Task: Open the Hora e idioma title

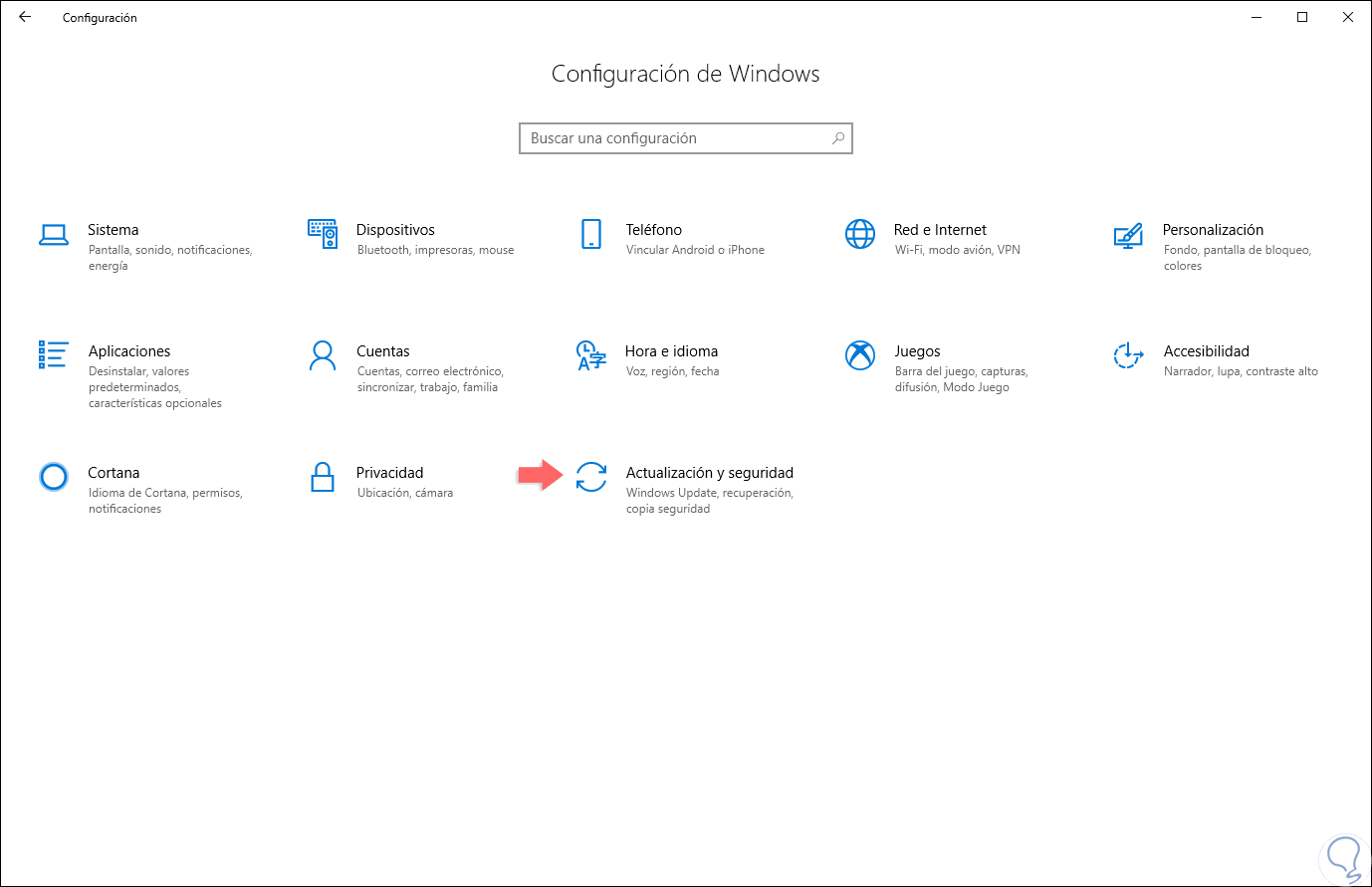Action: coord(671,351)
